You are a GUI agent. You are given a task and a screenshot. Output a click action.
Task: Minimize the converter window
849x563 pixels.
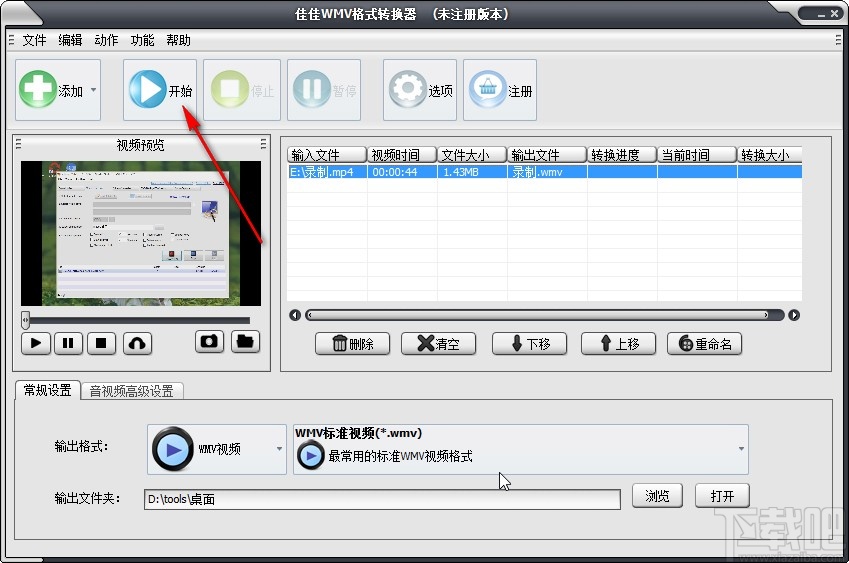(821, 15)
